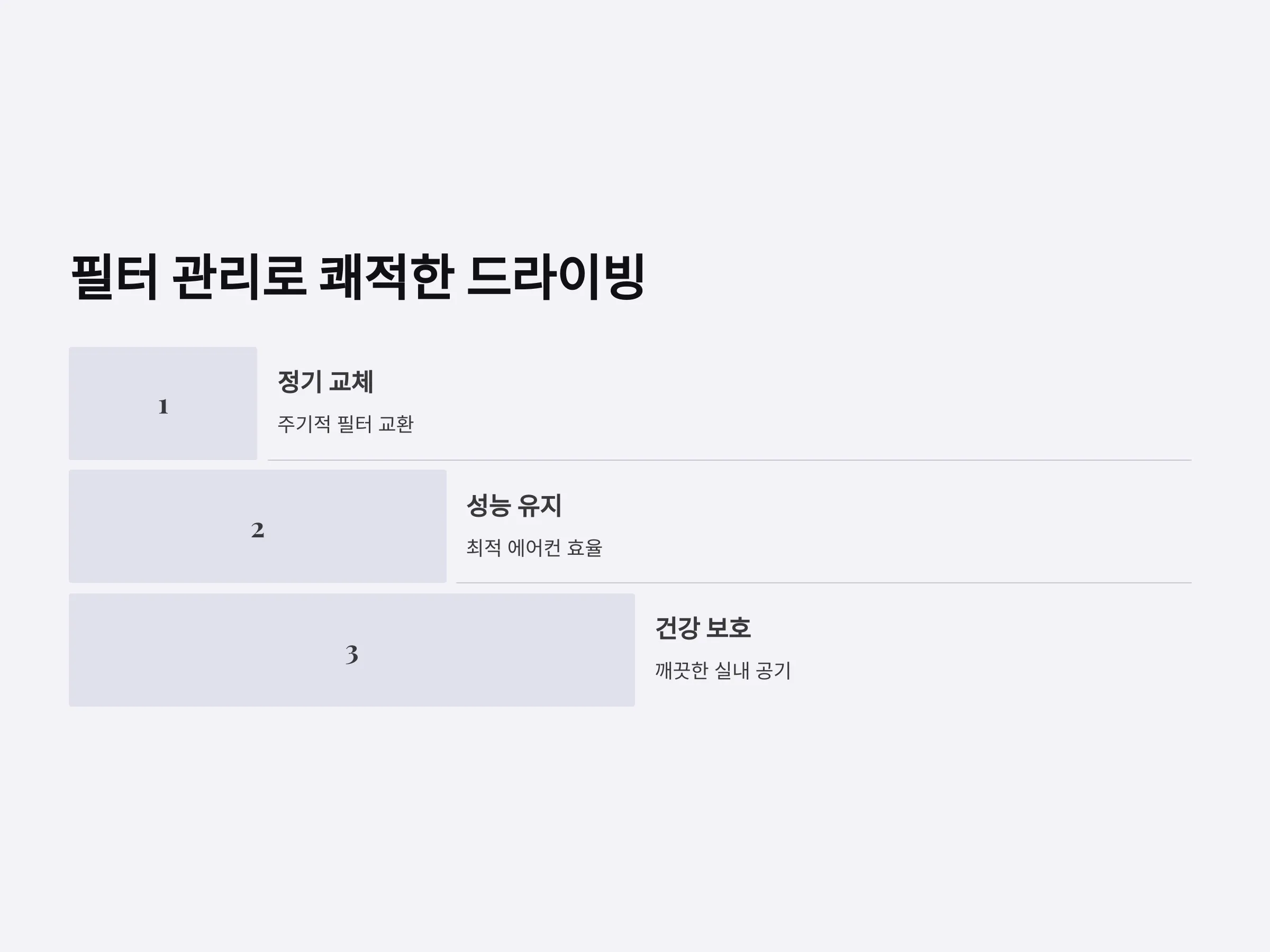Click the 성능 유지 heading
This screenshot has width=1270, height=952.
(514, 506)
